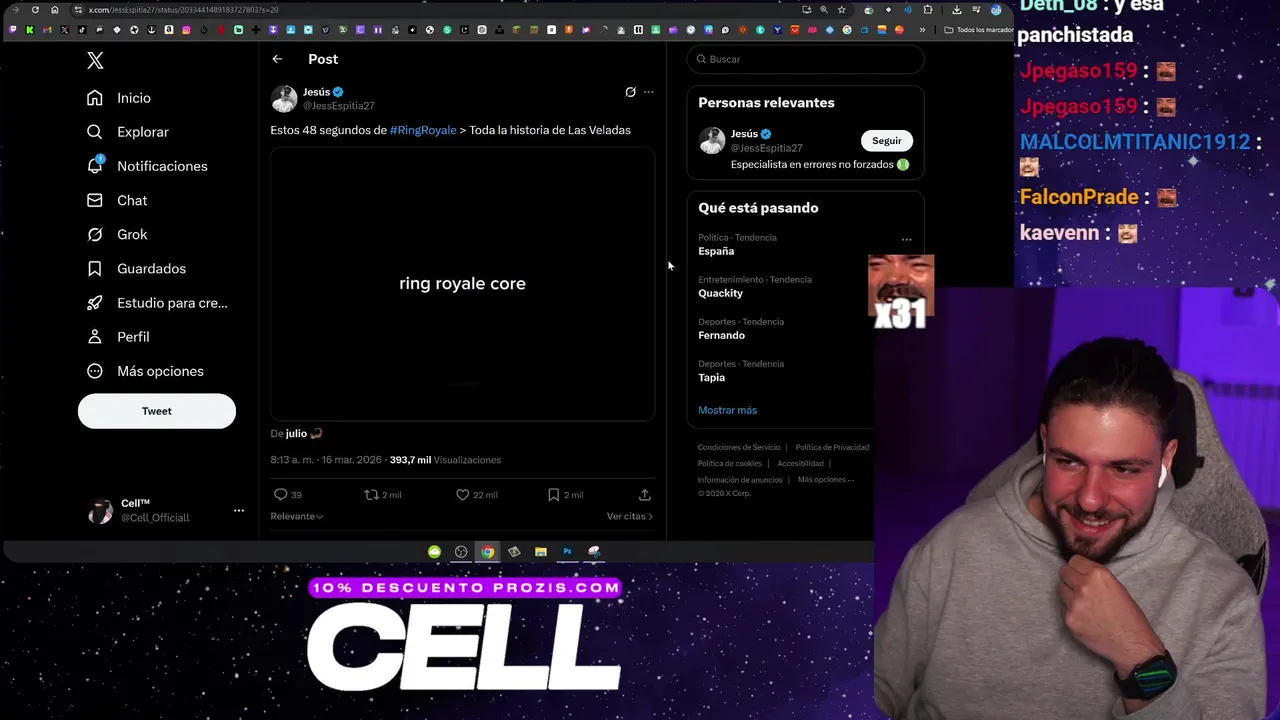Reply using the comment icon showing 39
Image resolution: width=1280 pixels, height=720 pixels.
tap(288, 495)
